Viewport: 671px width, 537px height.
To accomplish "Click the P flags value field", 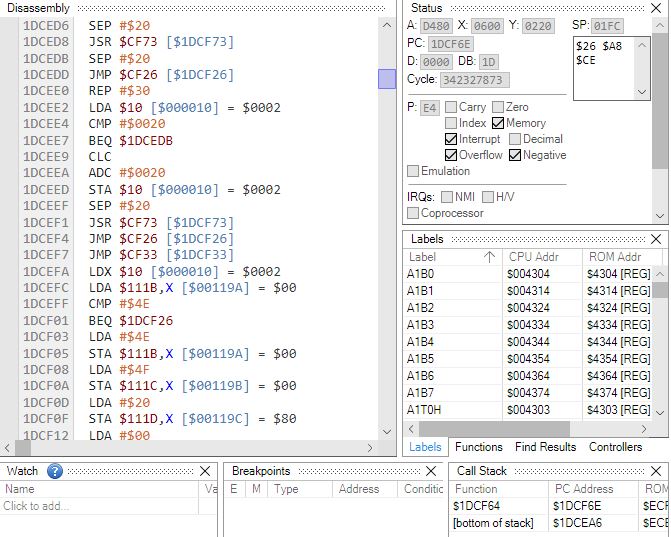I will click(x=429, y=108).
